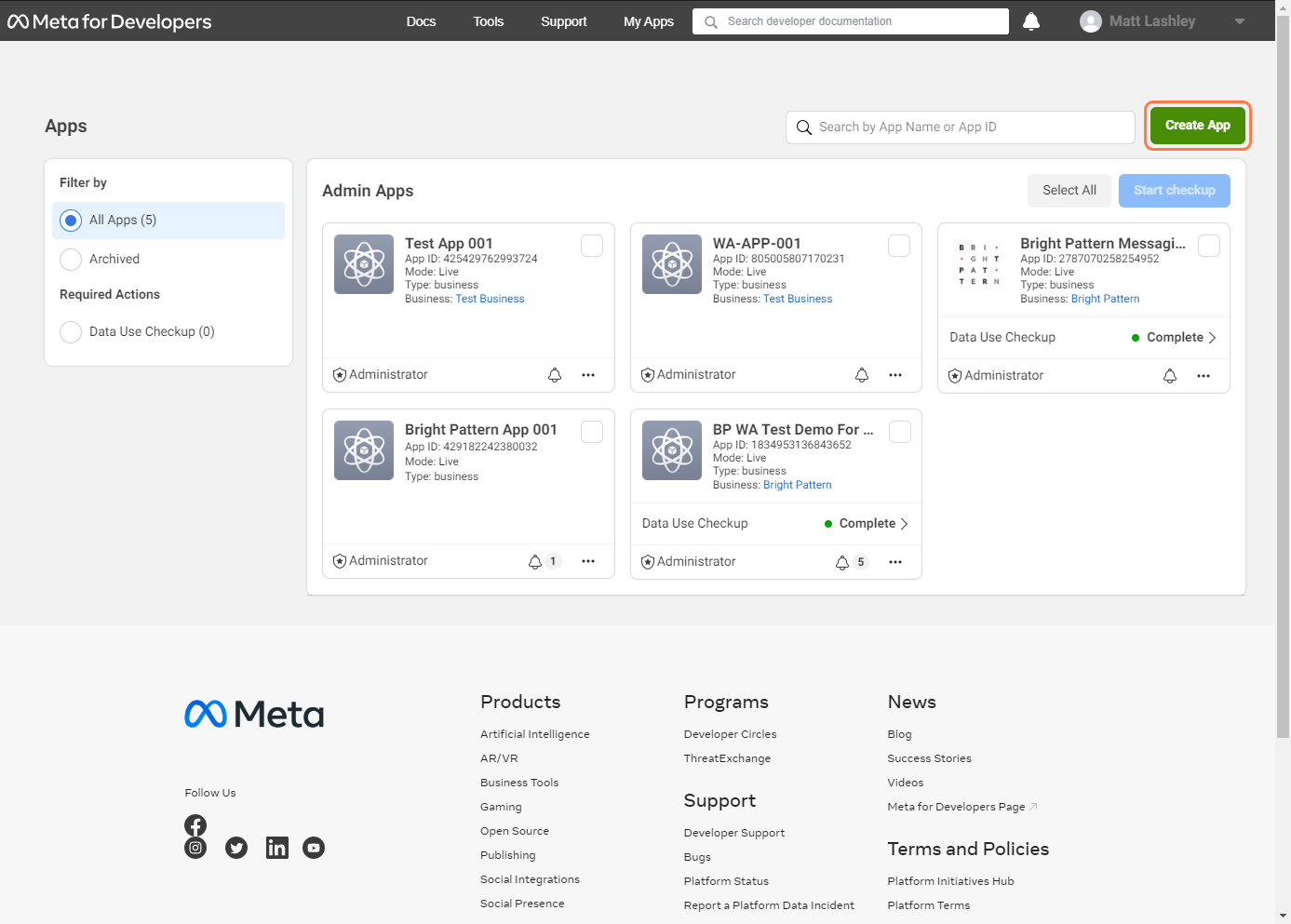The width and height of the screenshot is (1291, 924).
Task: Open more options menu for WA-APP-001
Action: pos(895,375)
